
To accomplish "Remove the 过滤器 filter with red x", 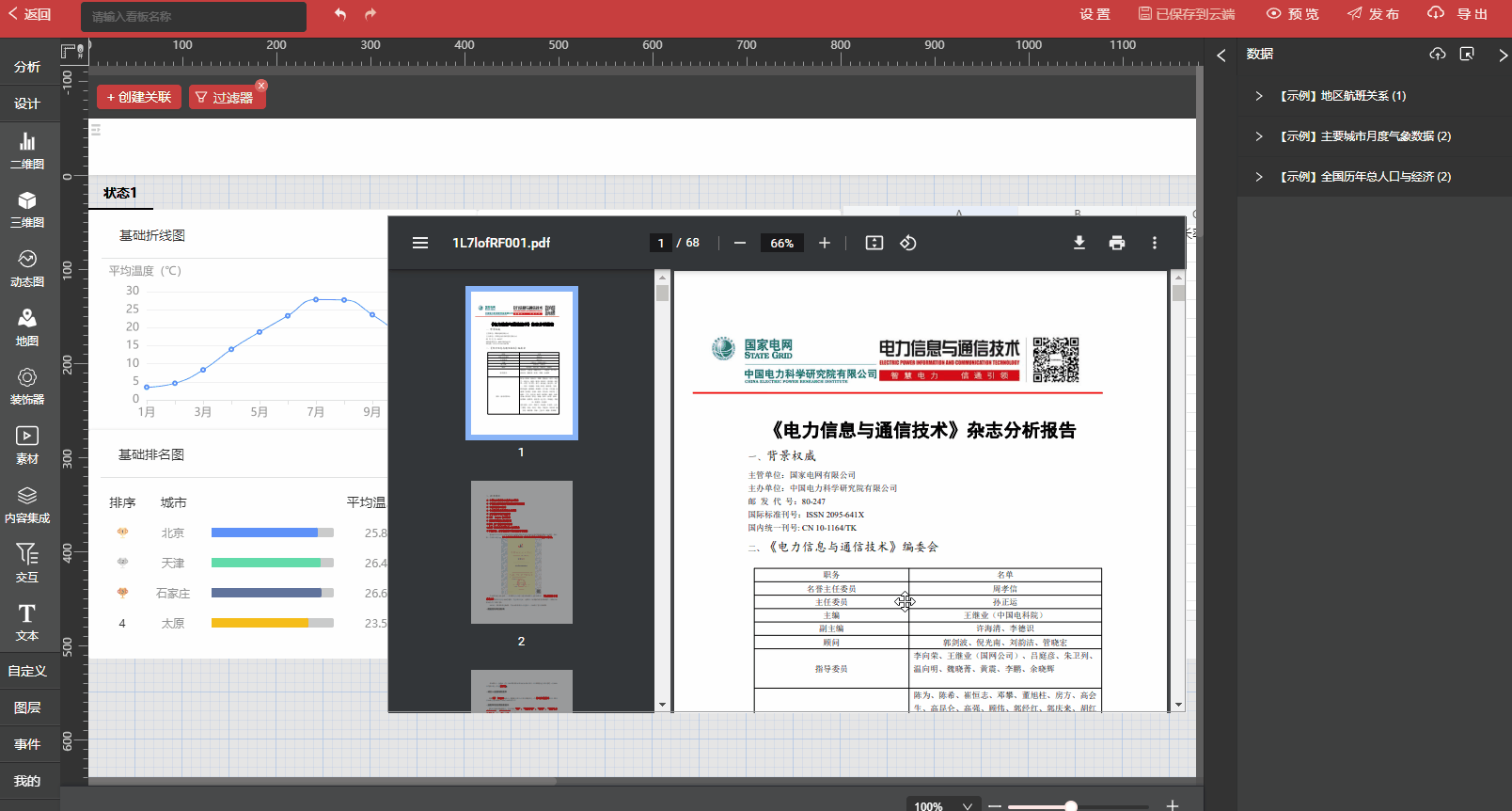I will click(x=261, y=86).
